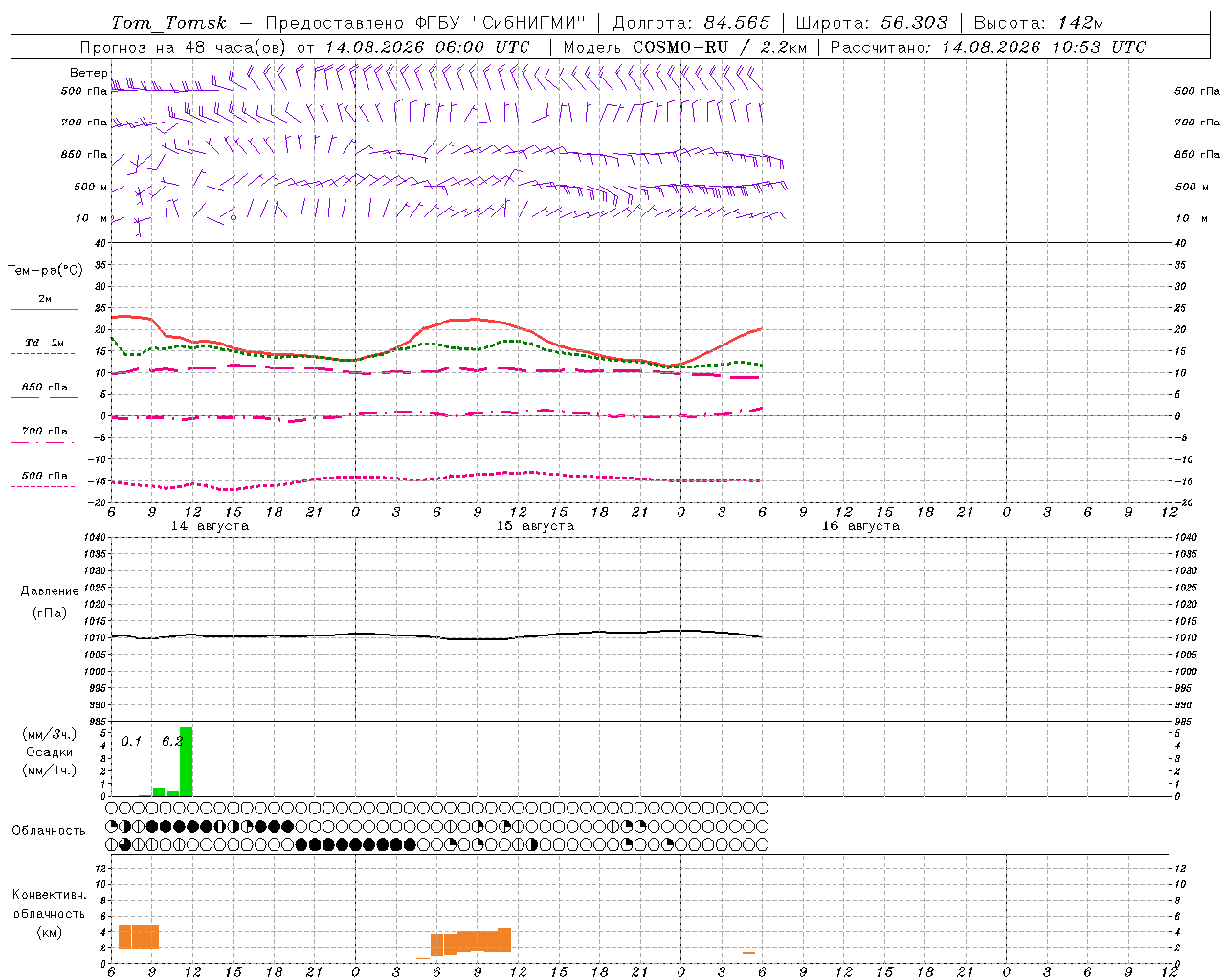Click the 6.2 precipitation amount label
The image size is (1225, 980).
tap(172, 741)
